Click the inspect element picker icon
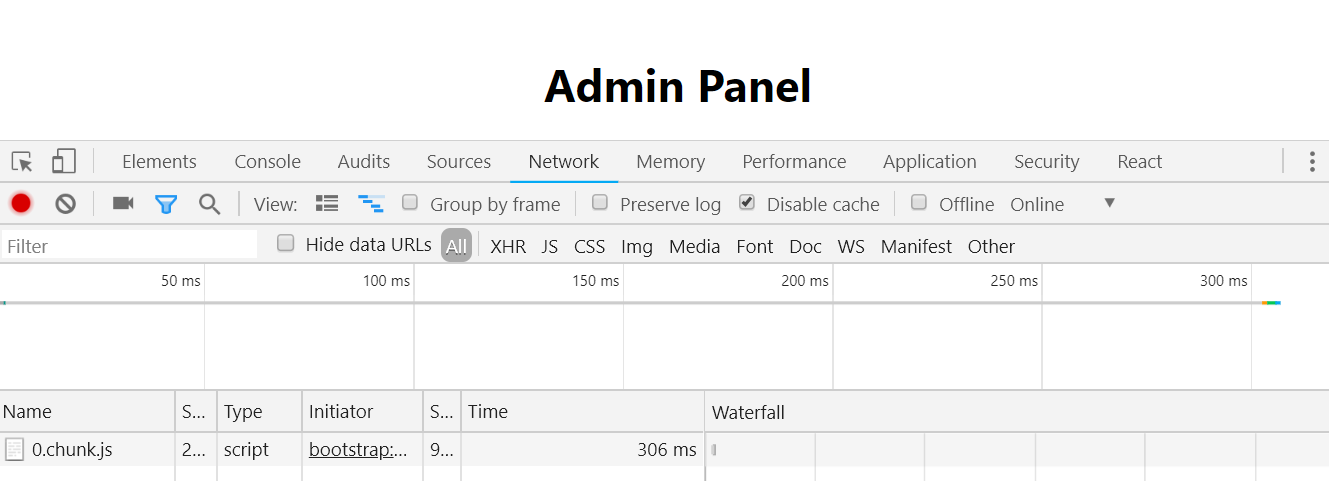Image resolution: width=1329 pixels, height=481 pixels. 22,162
